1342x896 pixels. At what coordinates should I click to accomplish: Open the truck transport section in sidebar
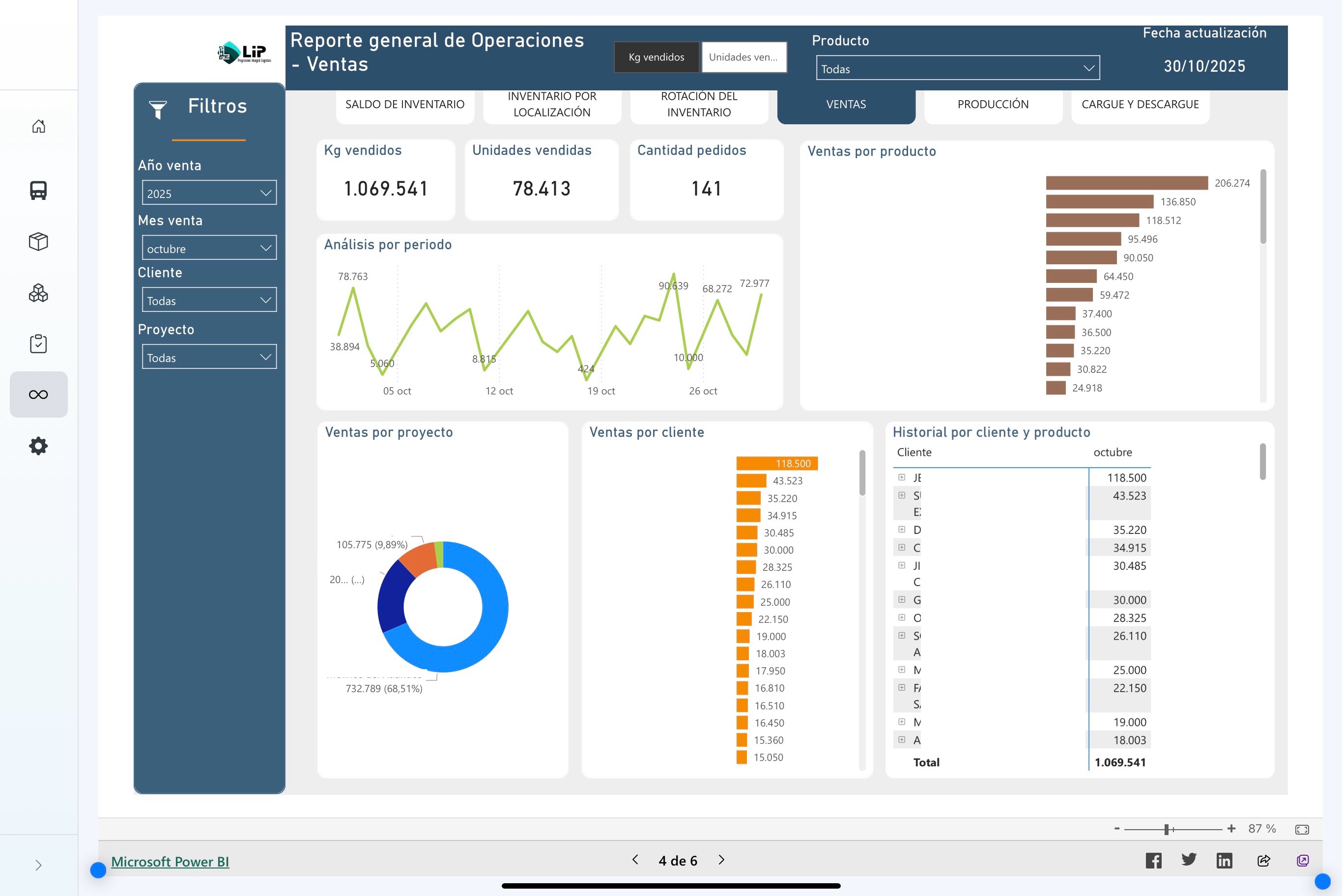[x=38, y=190]
